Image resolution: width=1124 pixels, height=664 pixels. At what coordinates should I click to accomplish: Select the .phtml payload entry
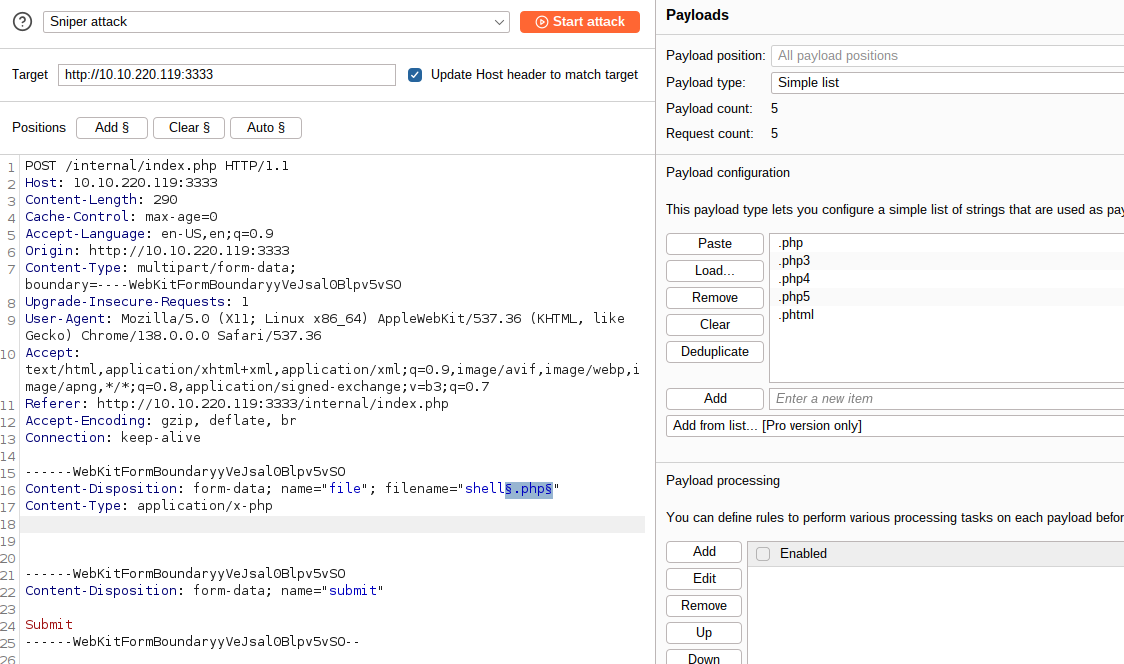946,315
